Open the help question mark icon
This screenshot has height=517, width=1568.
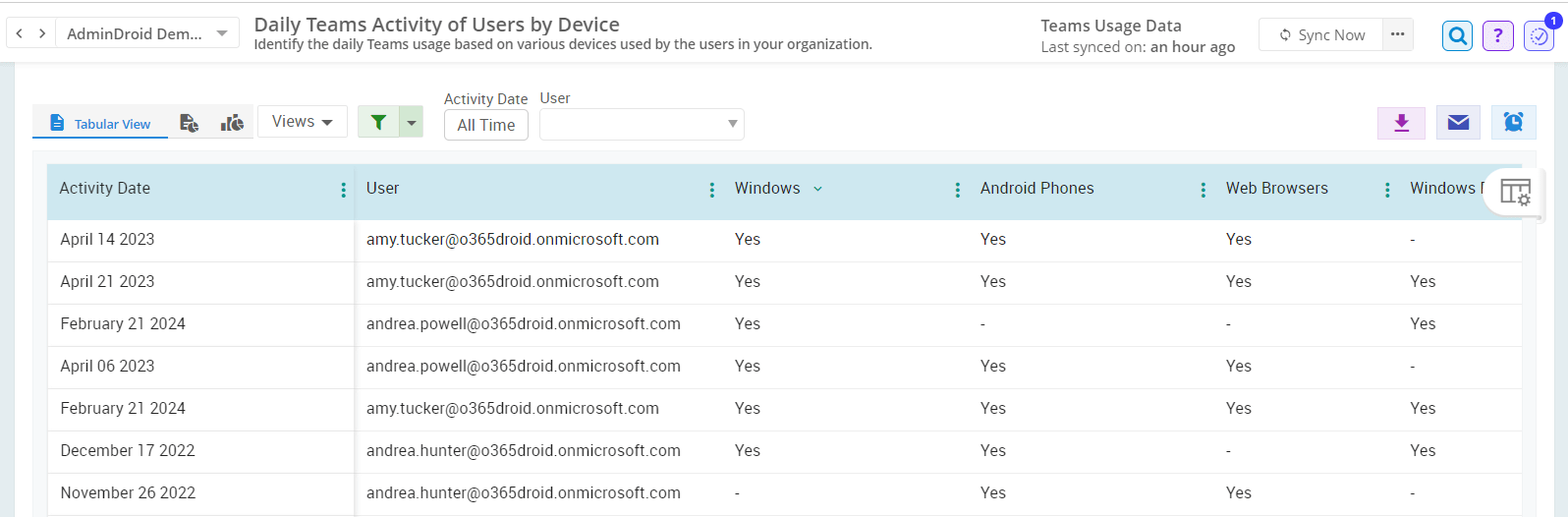click(1498, 36)
